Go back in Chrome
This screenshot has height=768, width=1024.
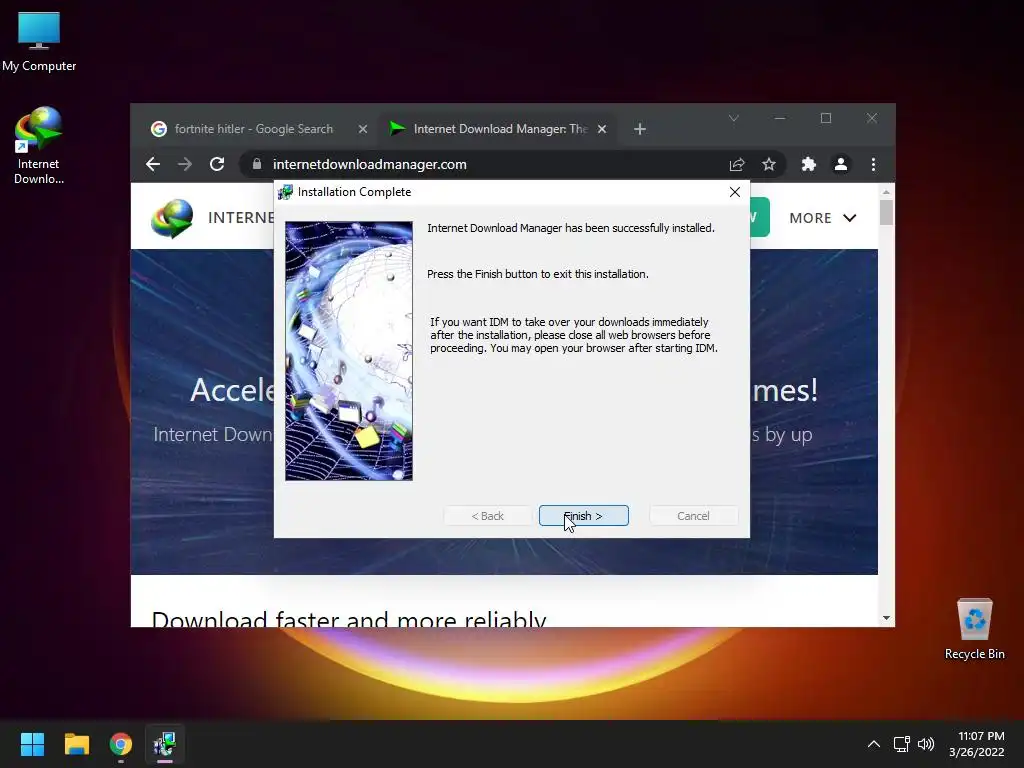tap(153, 164)
